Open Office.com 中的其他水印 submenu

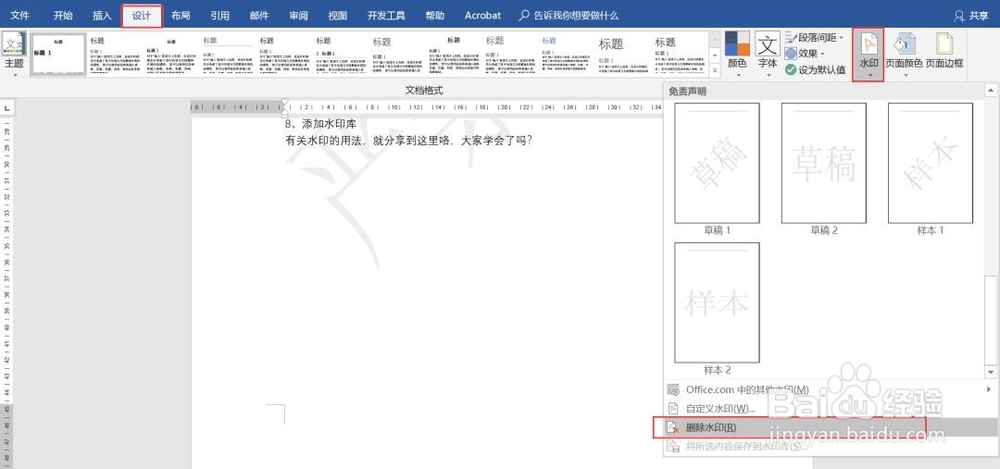click(830, 389)
